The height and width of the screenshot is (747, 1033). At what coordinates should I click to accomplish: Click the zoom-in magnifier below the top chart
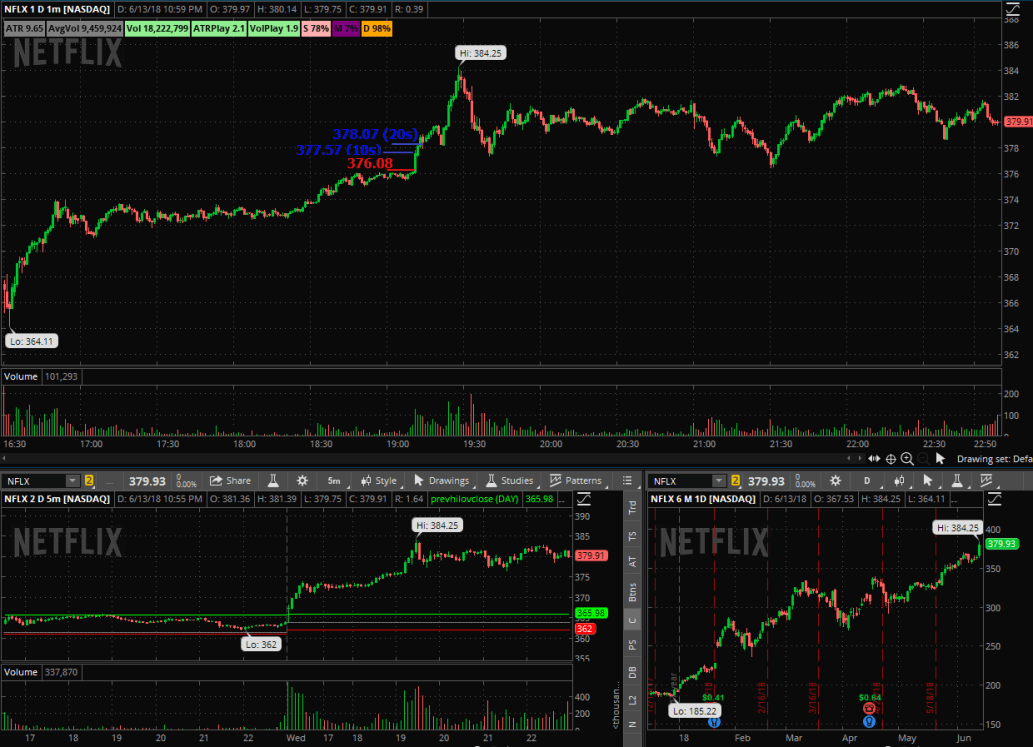907,459
